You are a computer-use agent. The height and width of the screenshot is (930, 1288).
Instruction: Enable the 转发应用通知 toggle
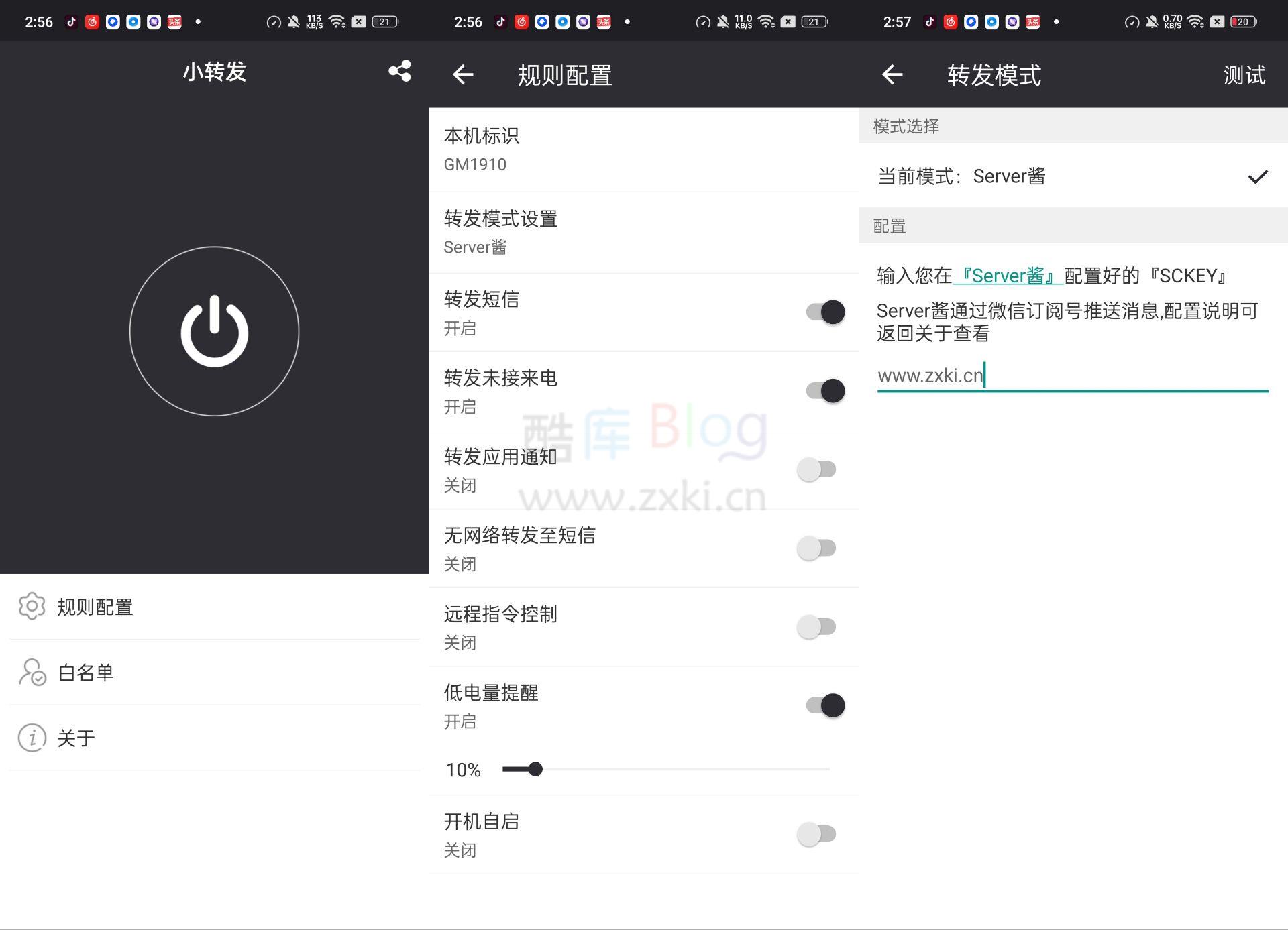tap(816, 469)
